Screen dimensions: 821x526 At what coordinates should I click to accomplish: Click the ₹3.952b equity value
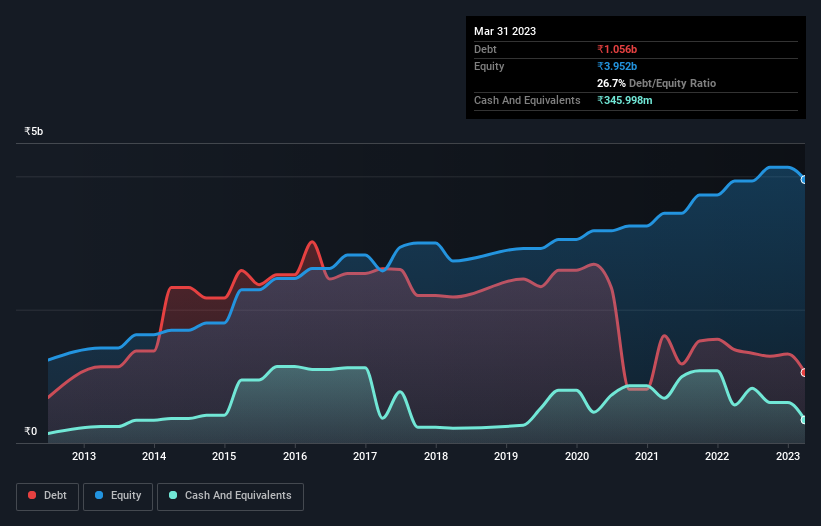pos(617,66)
